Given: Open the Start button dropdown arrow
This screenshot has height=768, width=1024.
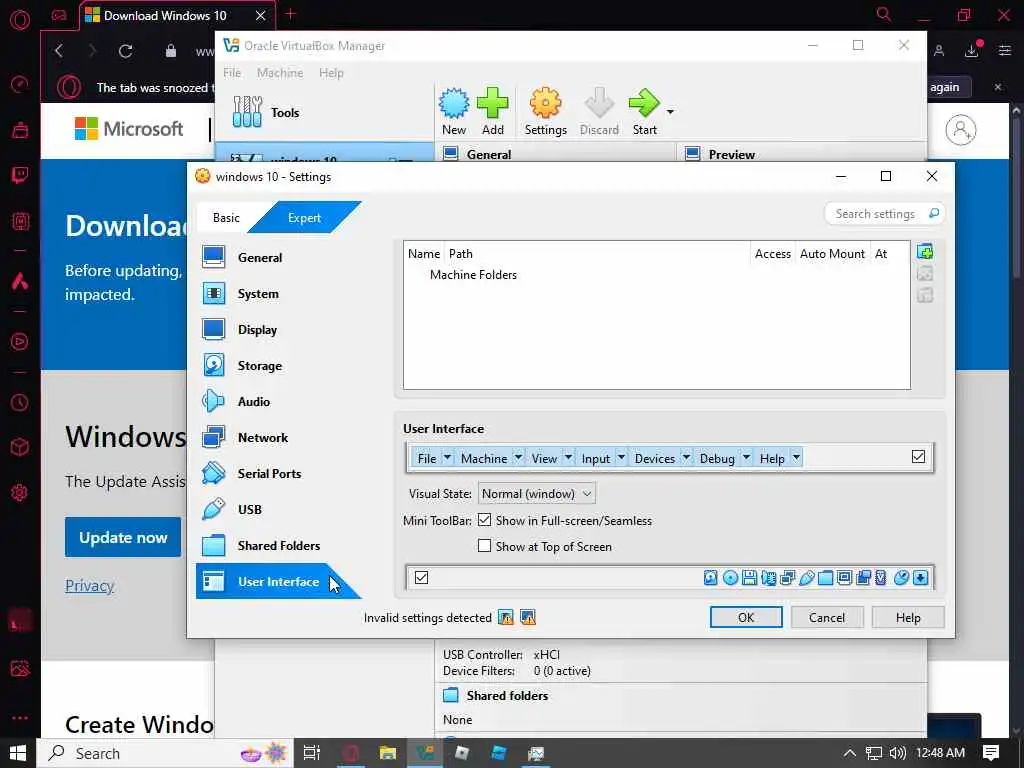Looking at the screenshot, I should (x=670, y=112).
